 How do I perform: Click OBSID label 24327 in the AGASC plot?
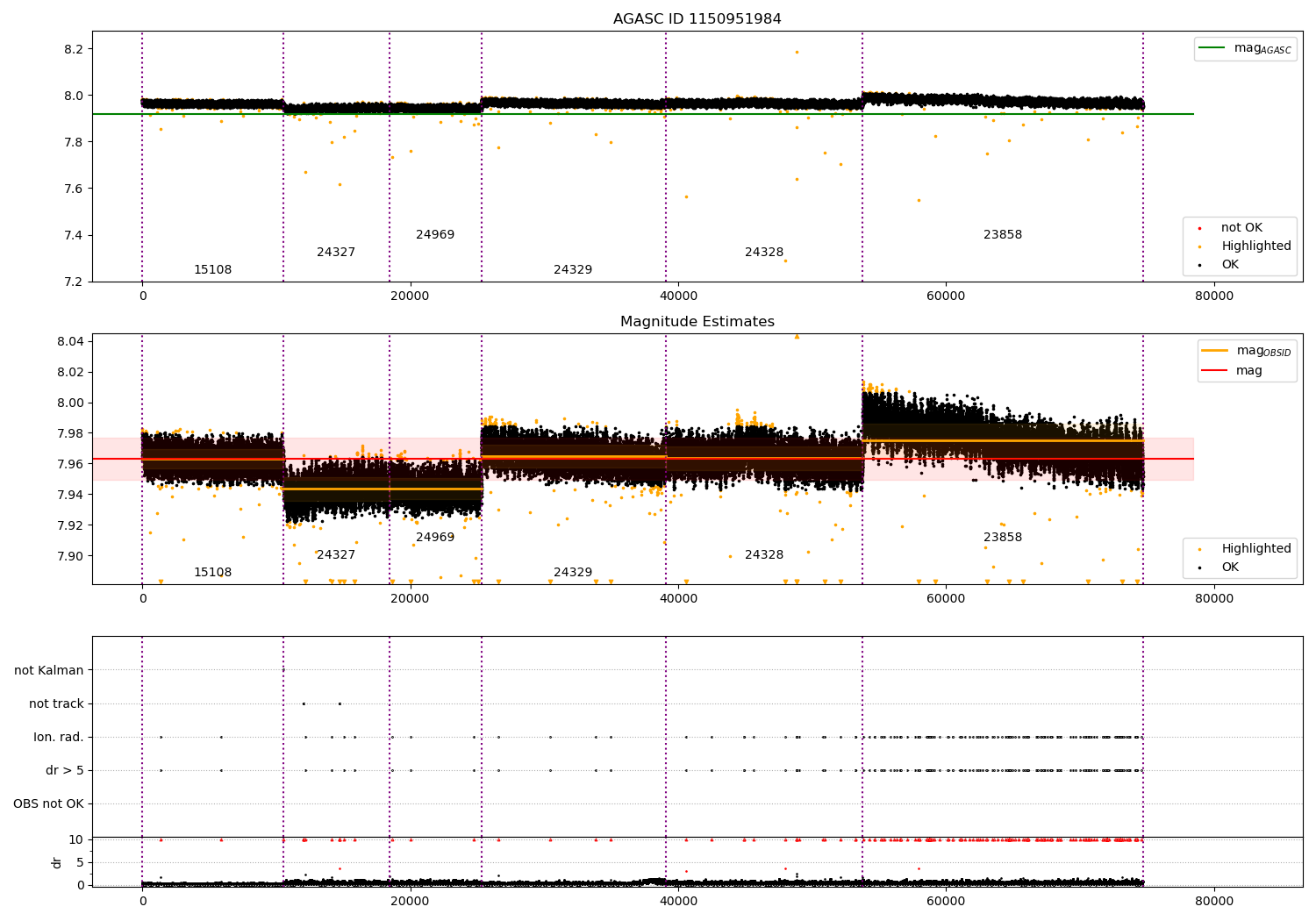pyautogui.click(x=336, y=253)
